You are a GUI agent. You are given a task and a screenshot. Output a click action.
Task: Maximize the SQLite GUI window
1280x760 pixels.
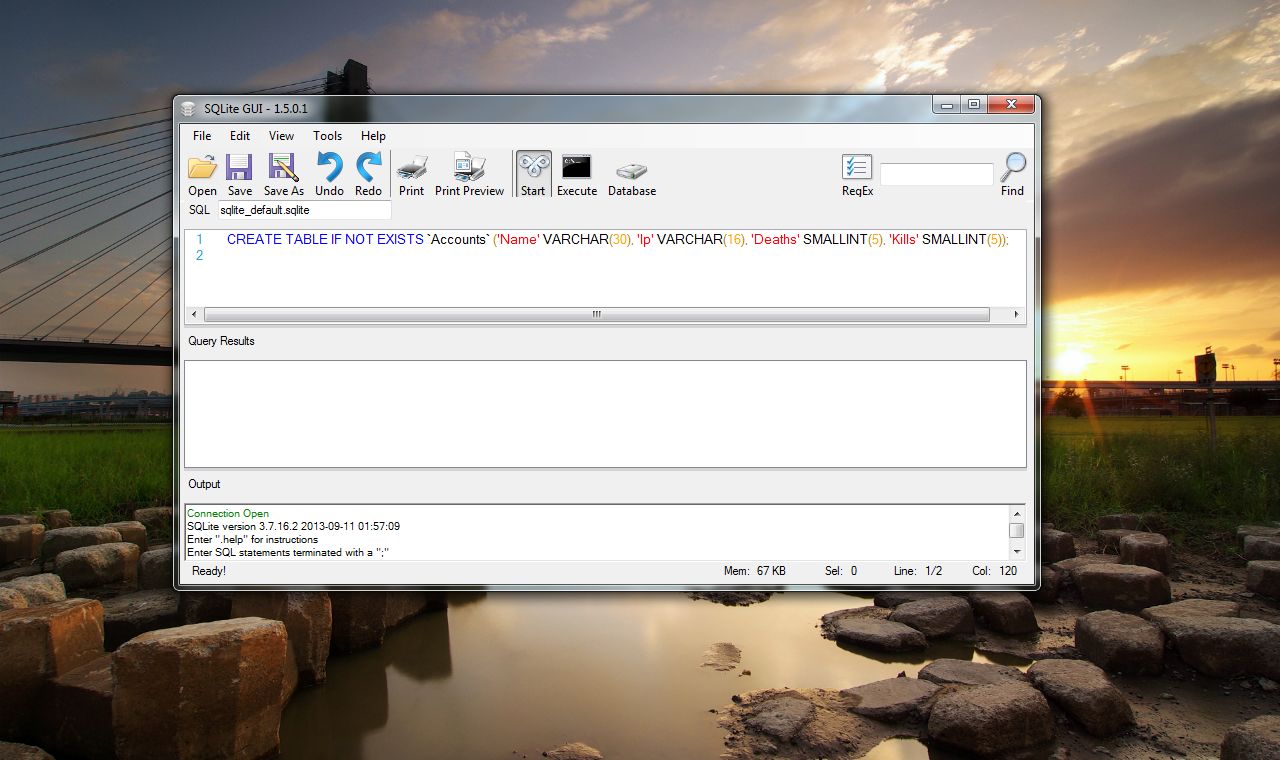973,104
